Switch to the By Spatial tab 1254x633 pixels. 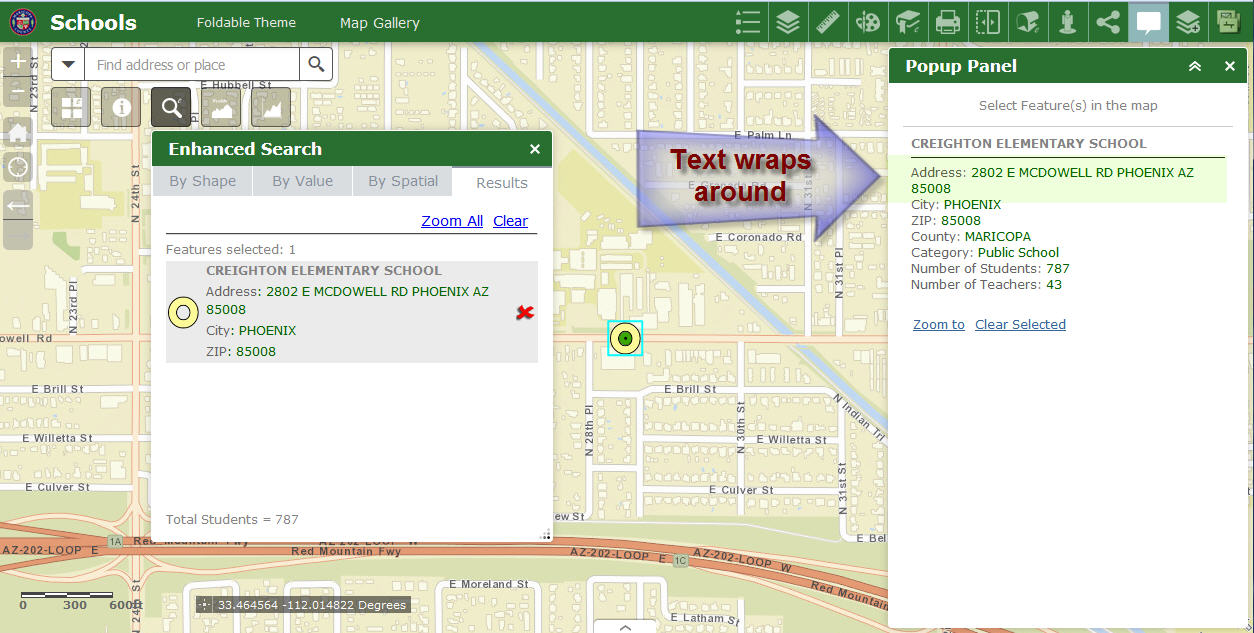click(x=403, y=181)
